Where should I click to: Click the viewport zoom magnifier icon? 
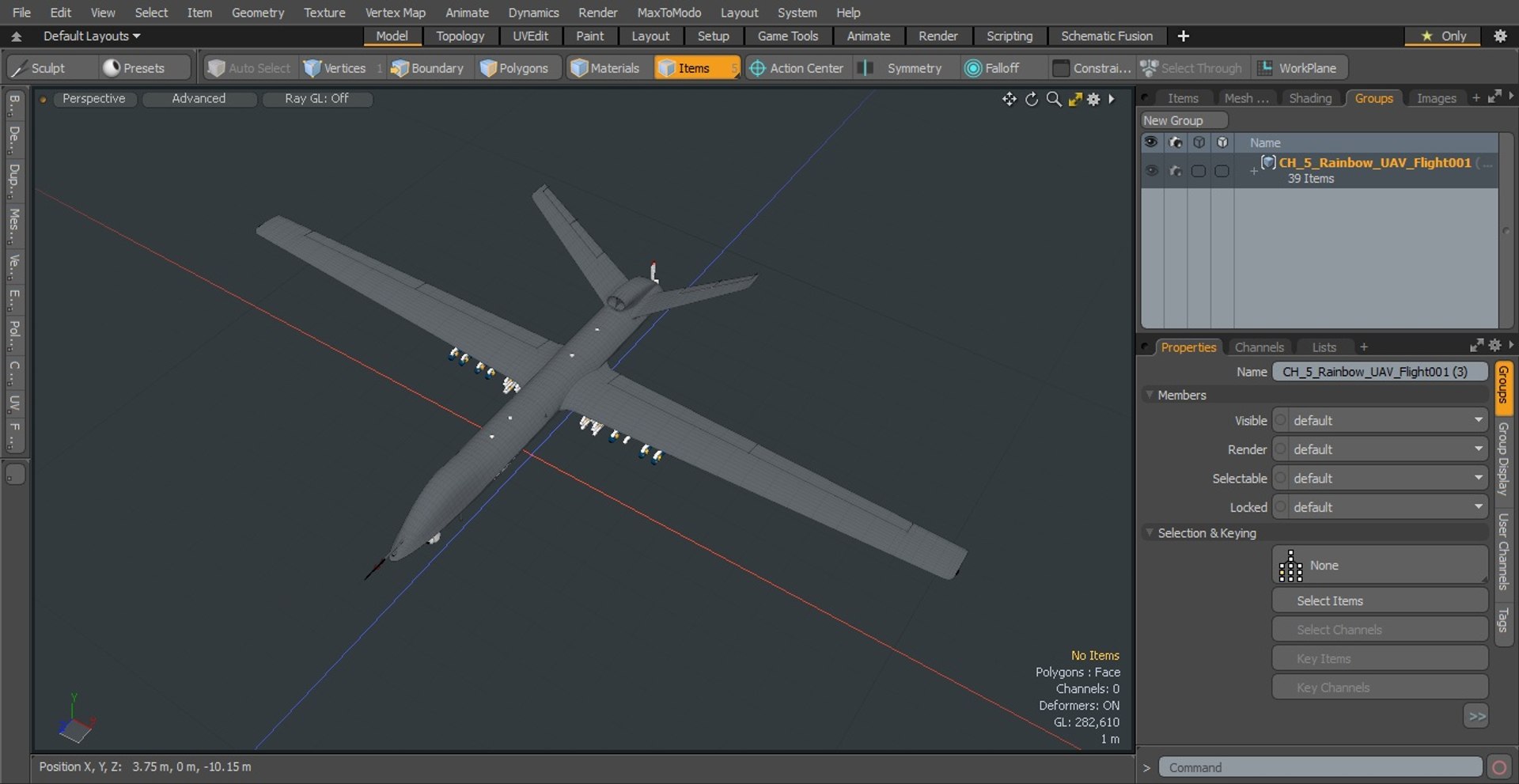tap(1053, 99)
